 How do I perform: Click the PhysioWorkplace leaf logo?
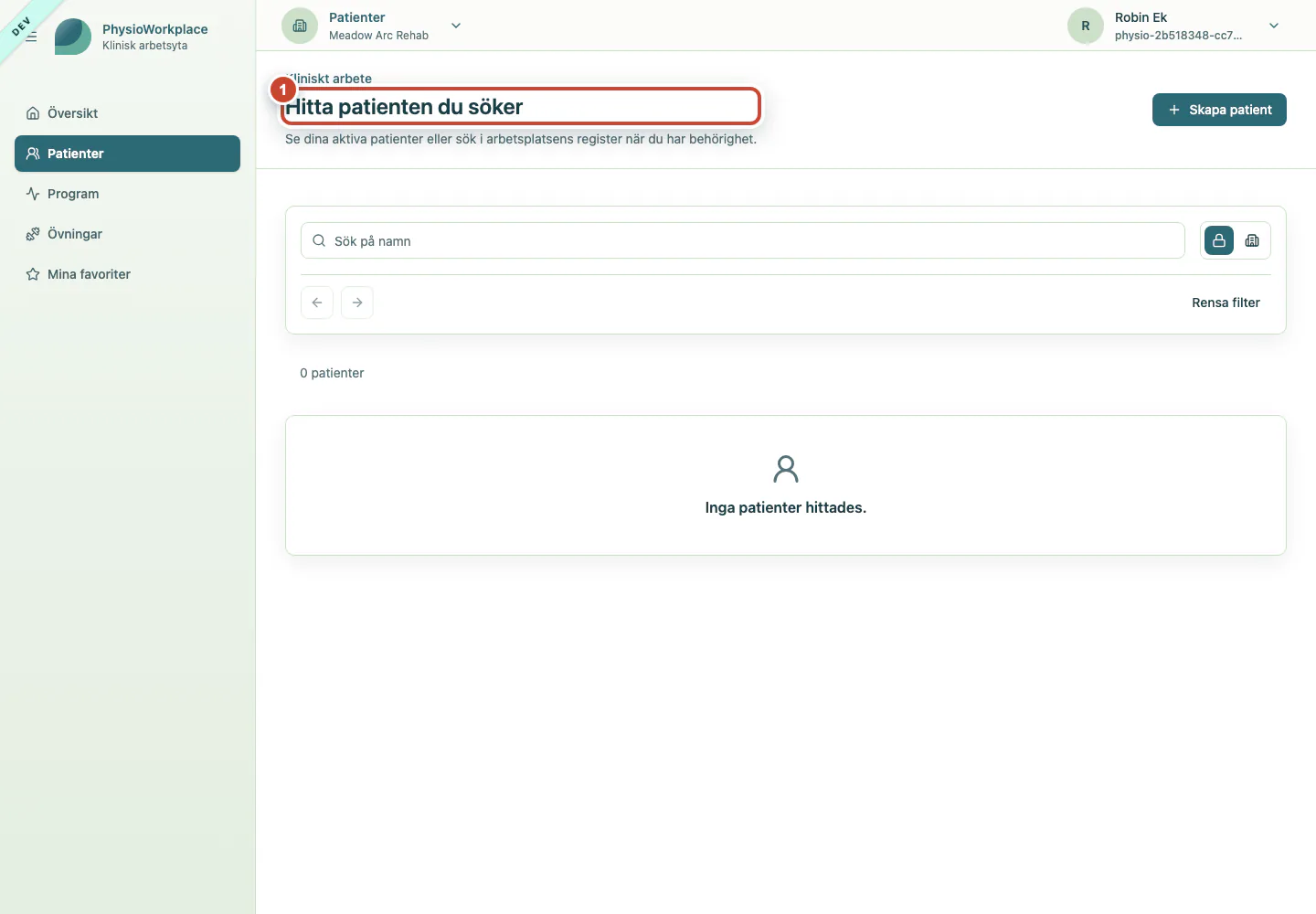tap(73, 37)
